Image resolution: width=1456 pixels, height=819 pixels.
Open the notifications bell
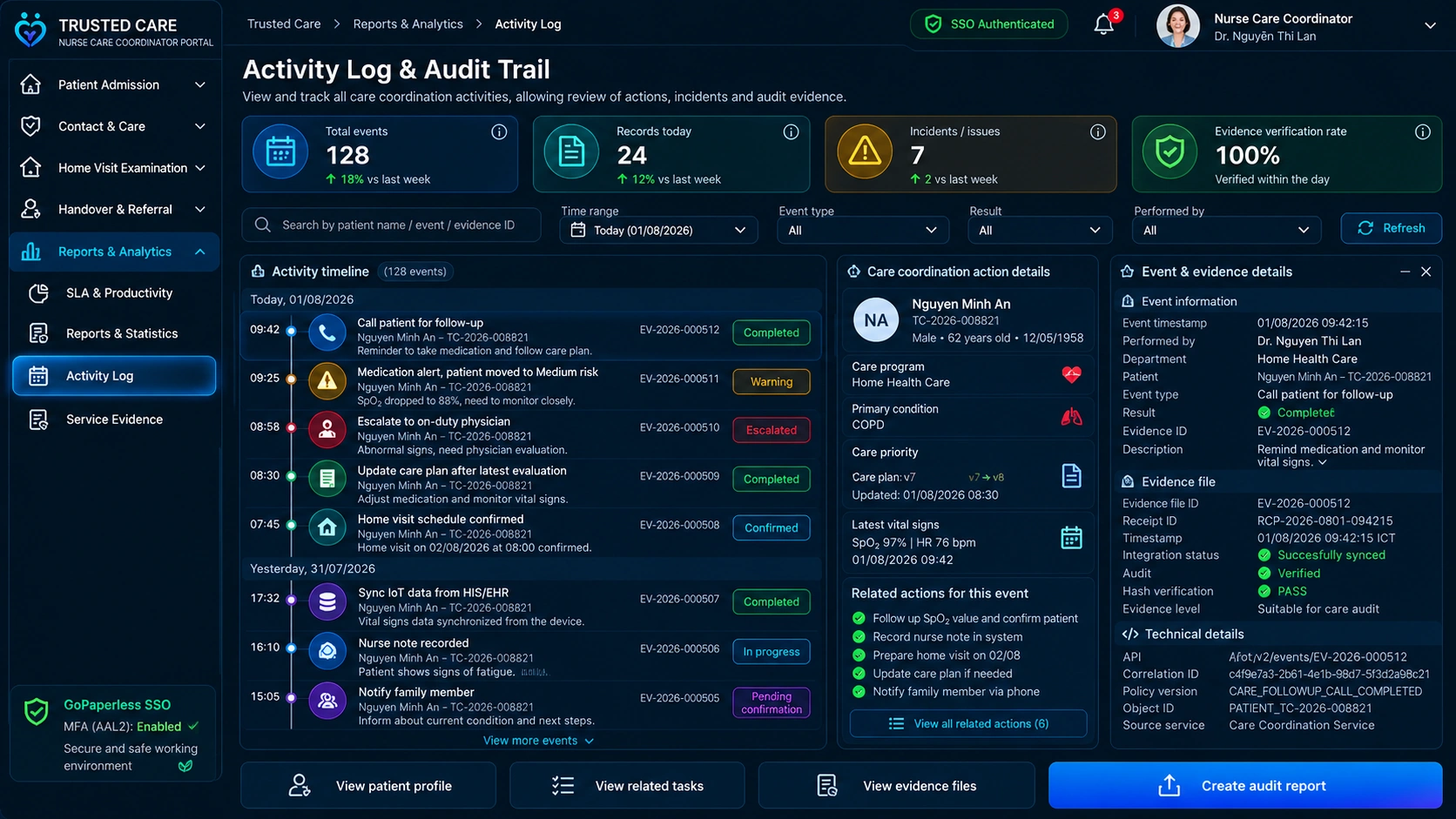(x=1104, y=24)
